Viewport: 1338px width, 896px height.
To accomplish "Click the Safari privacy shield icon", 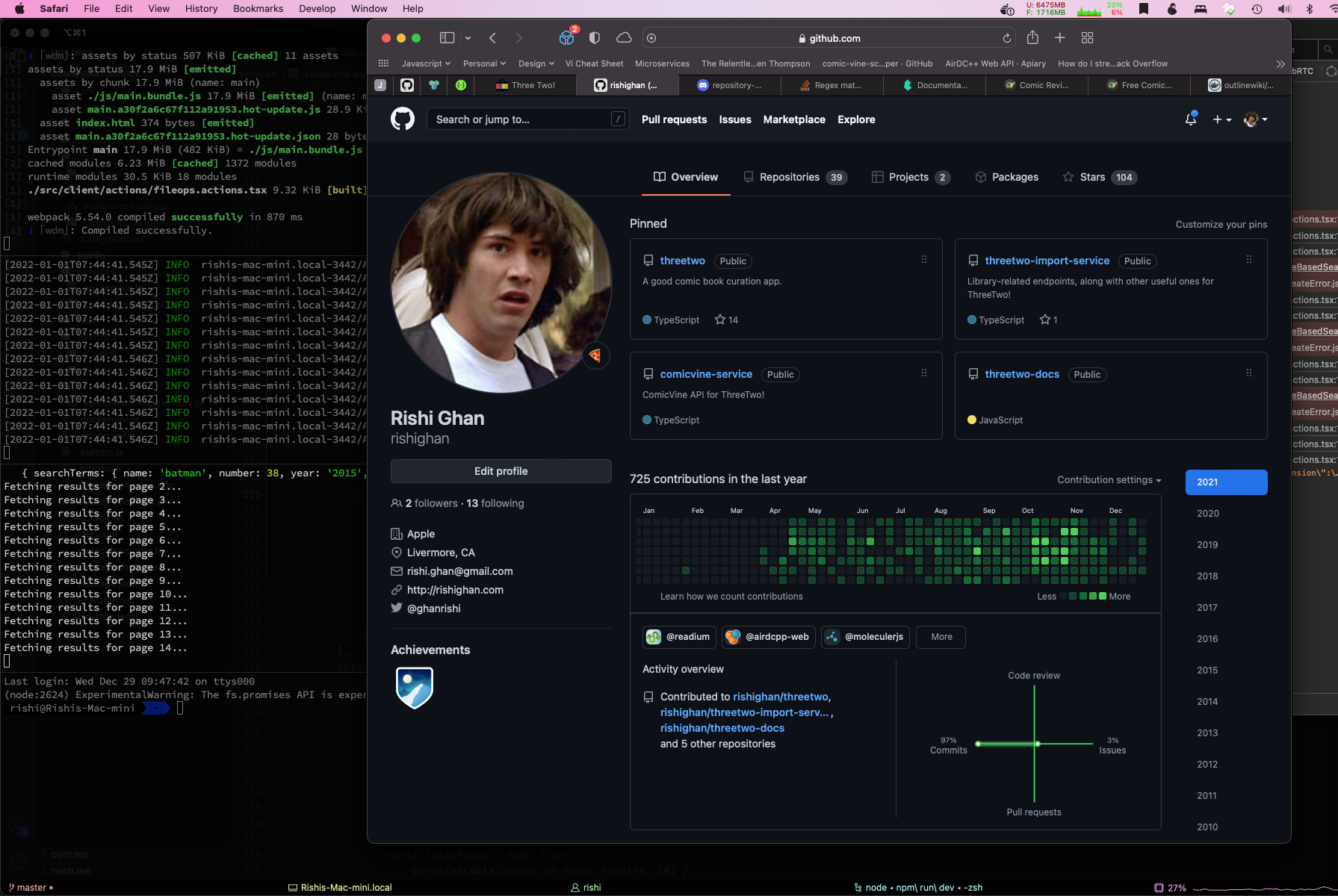I will coord(595,38).
